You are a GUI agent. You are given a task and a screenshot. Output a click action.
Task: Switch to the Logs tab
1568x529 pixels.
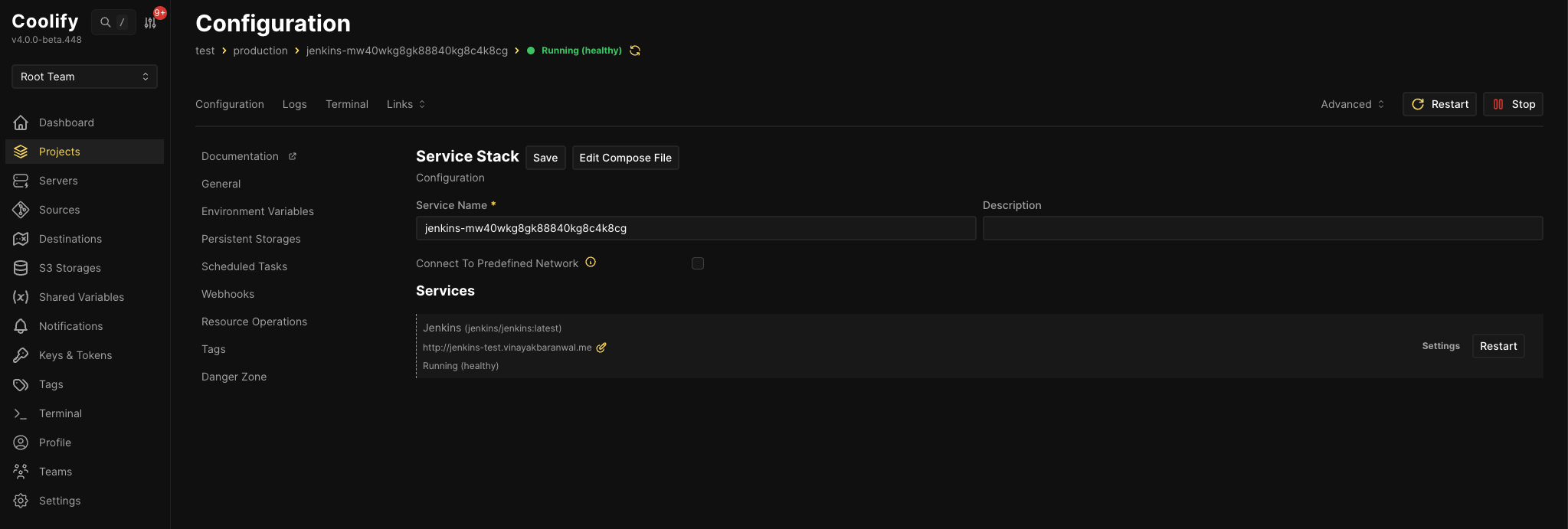click(295, 104)
